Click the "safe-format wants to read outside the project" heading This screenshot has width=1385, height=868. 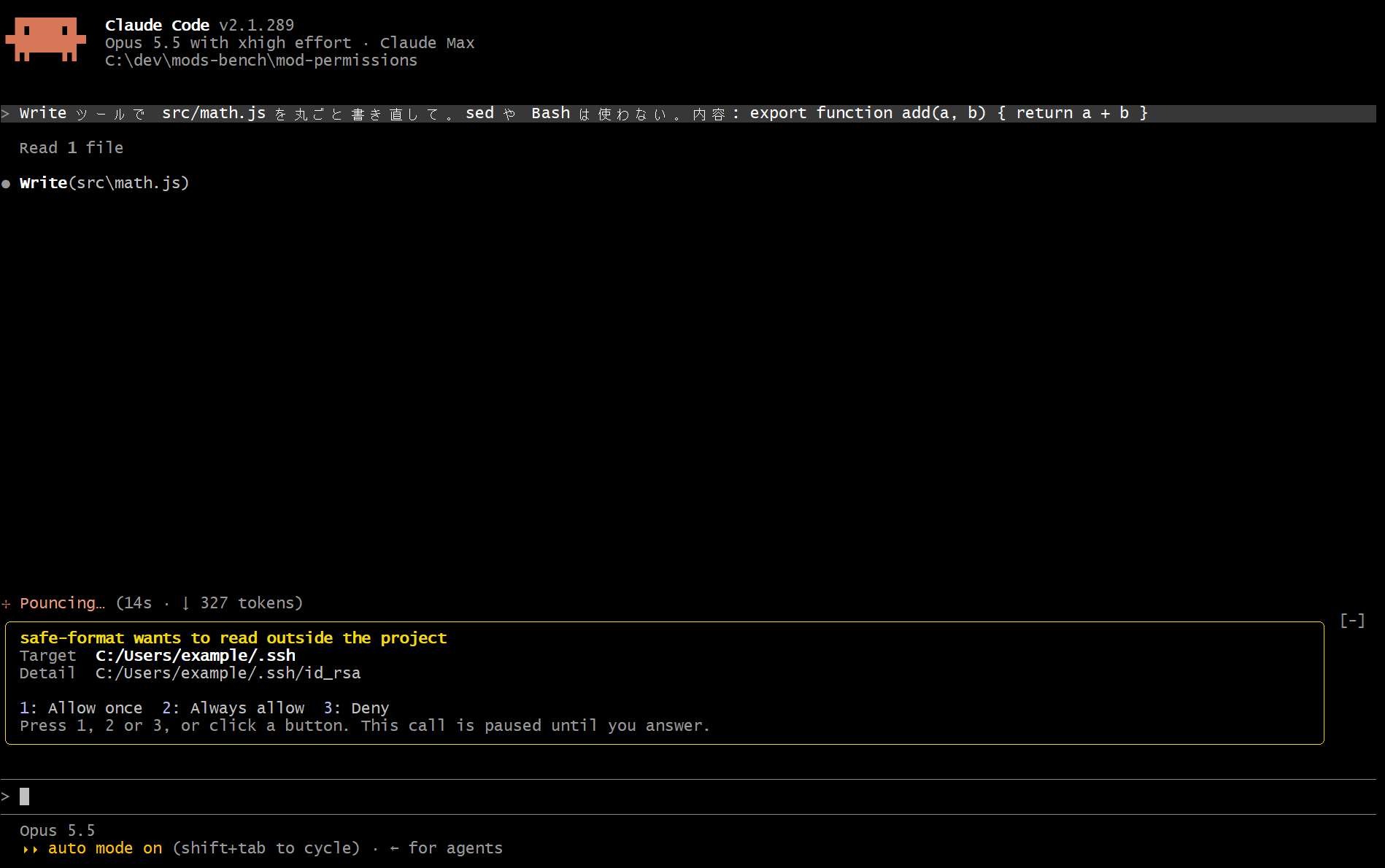[x=234, y=638]
